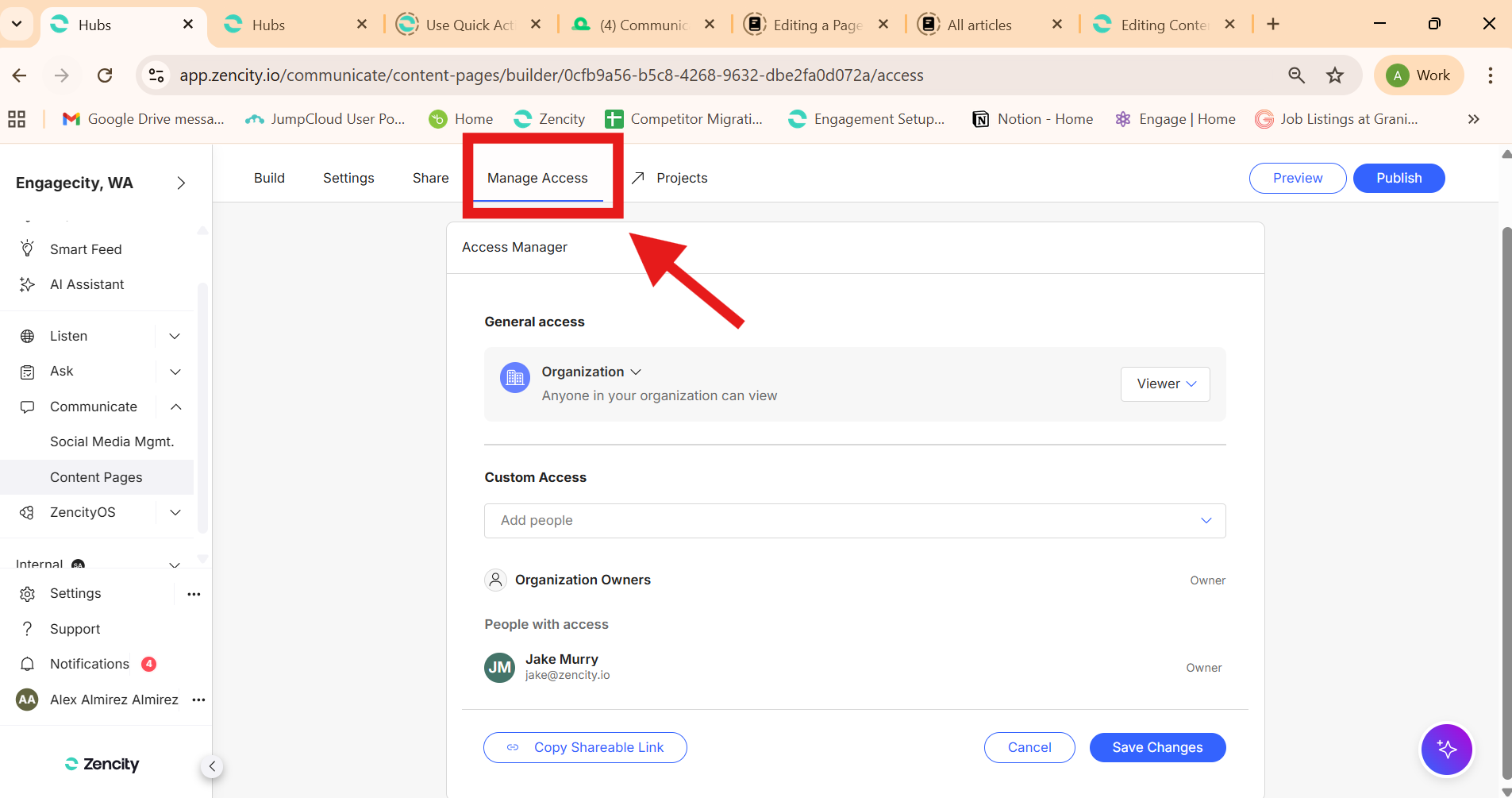This screenshot has height=798, width=1512.
Task: Click the Notifications bell icon
Action: [x=27, y=664]
